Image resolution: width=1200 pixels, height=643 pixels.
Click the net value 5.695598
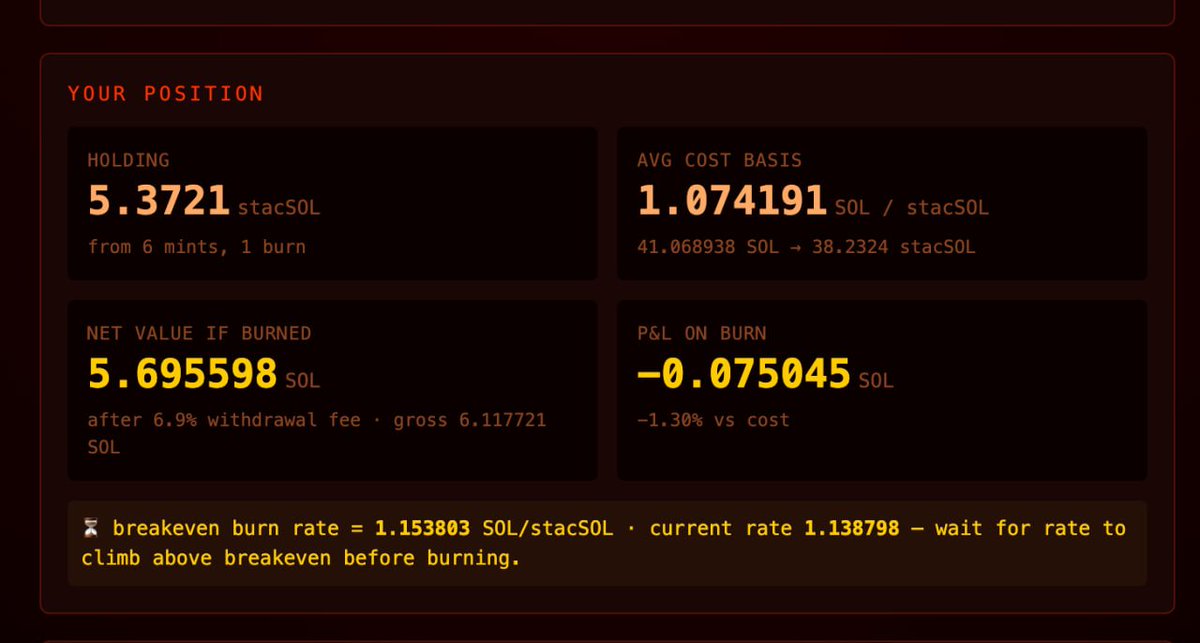tap(183, 374)
